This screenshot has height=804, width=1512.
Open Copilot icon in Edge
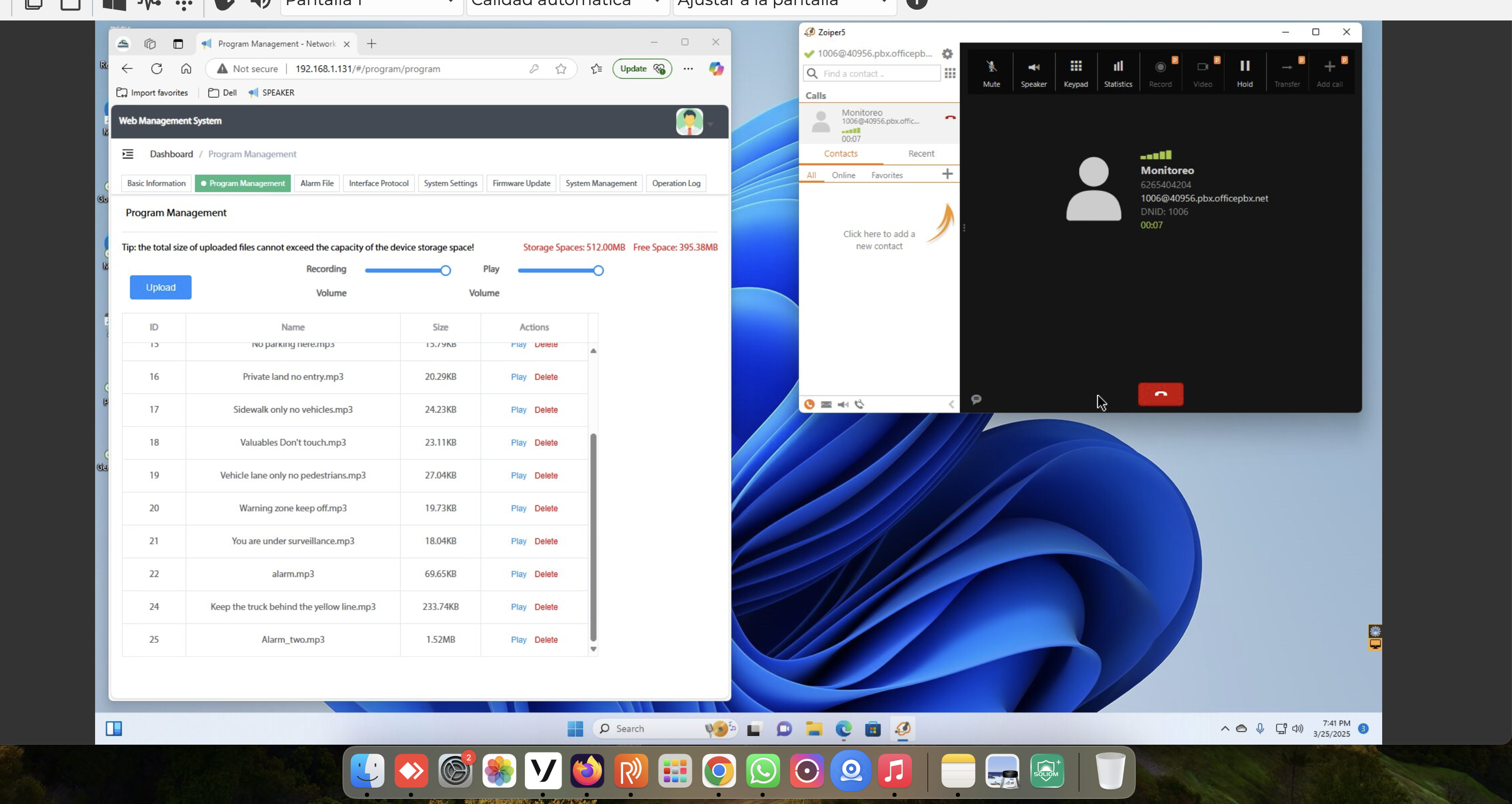[x=716, y=69]
